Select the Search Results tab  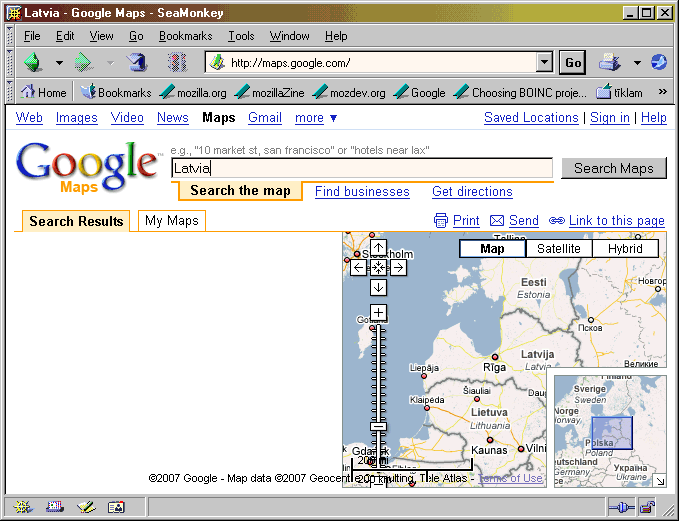76,221
